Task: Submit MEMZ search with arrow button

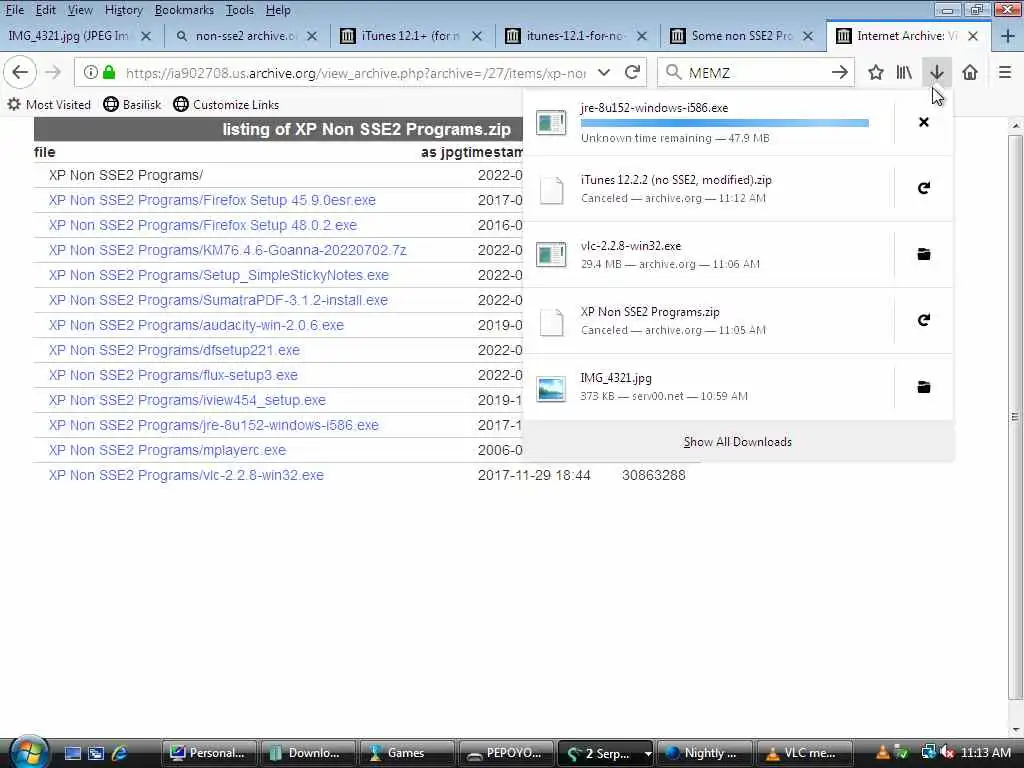Action: [840, 72]
